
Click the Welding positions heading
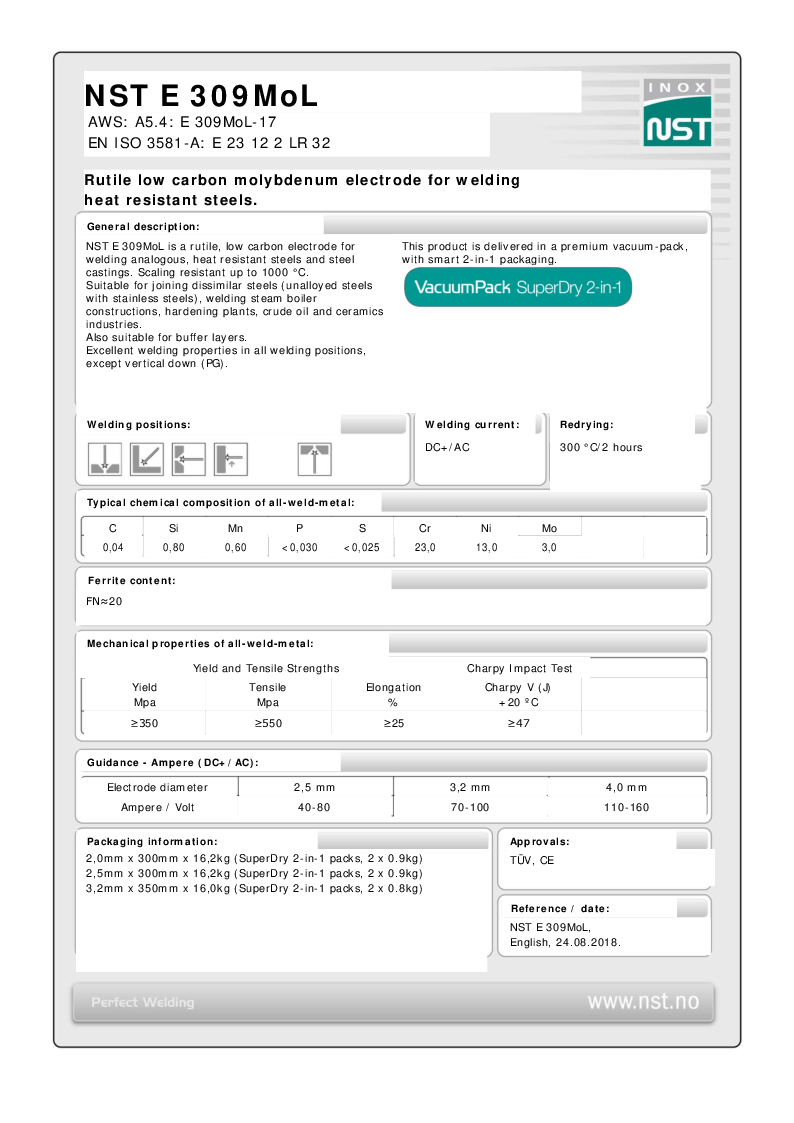click(x=139, y=425)
